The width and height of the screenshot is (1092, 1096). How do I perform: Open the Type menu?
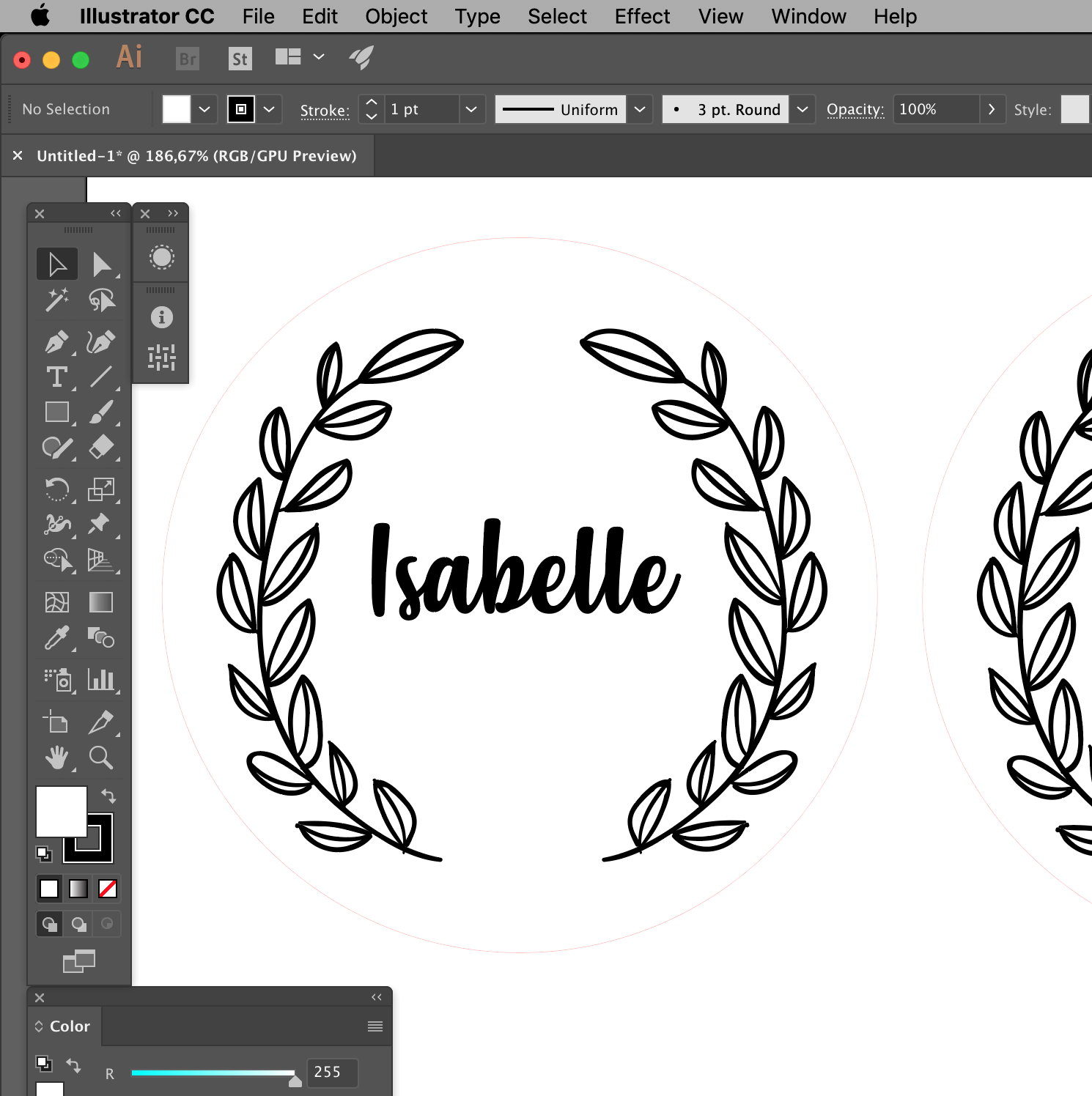coord(477,16)
